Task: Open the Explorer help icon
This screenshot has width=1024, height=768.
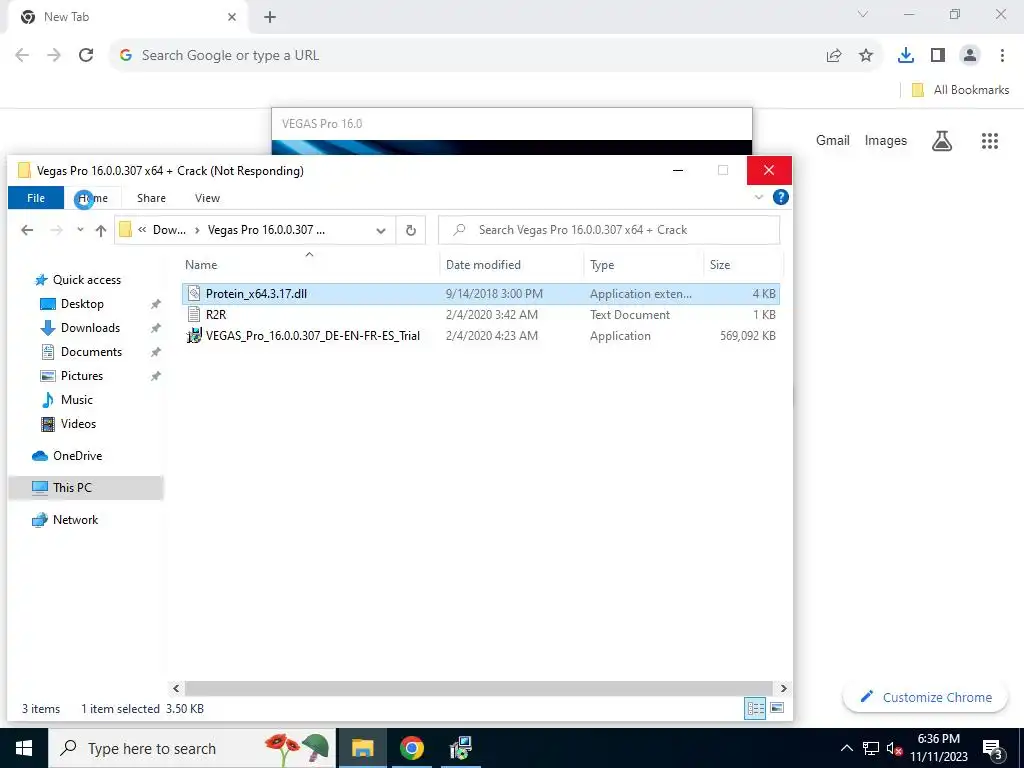Action: pyautogui.click(x=780, y=197)
